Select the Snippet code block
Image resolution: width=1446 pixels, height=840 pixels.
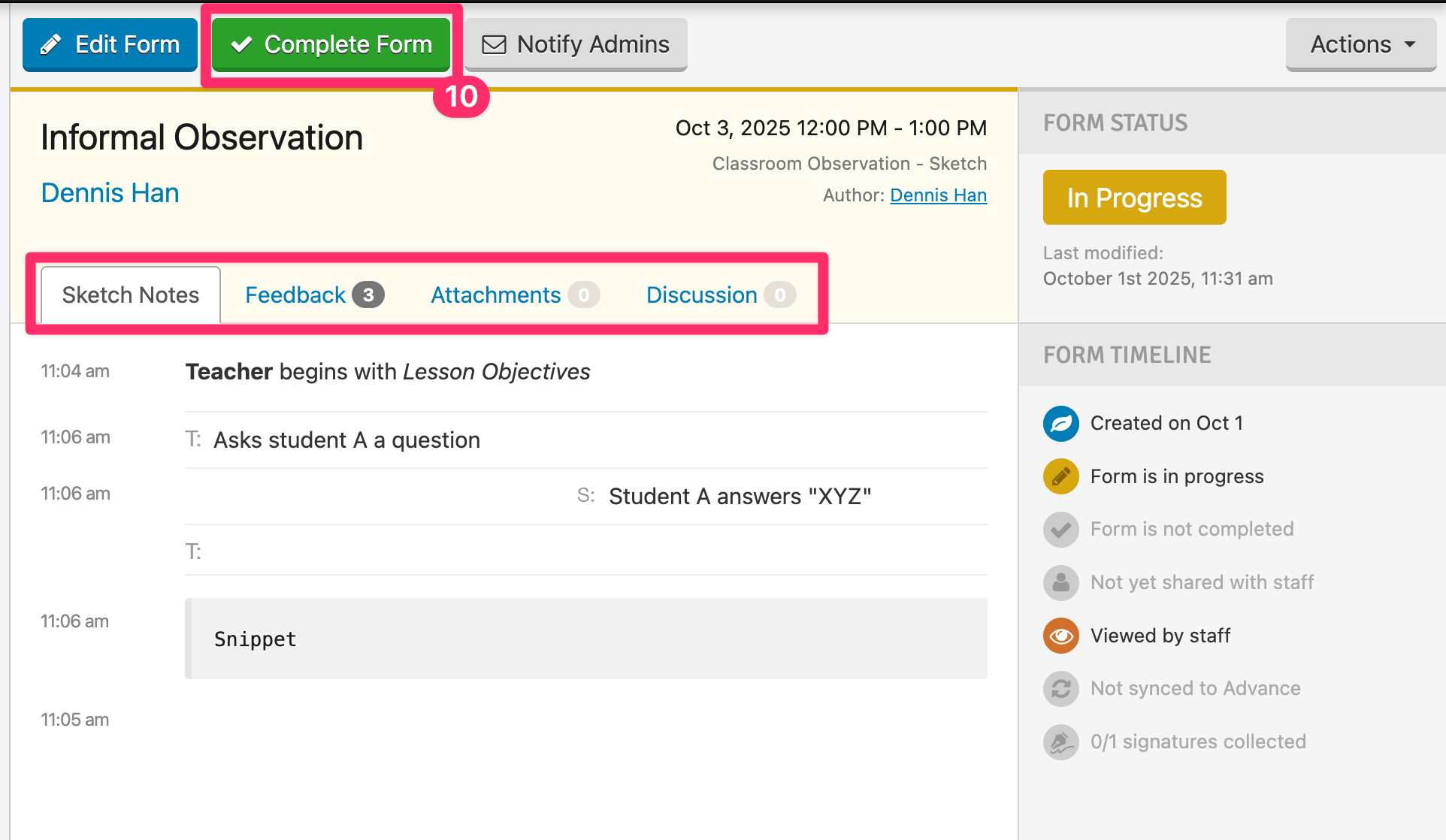coord(586,639)
